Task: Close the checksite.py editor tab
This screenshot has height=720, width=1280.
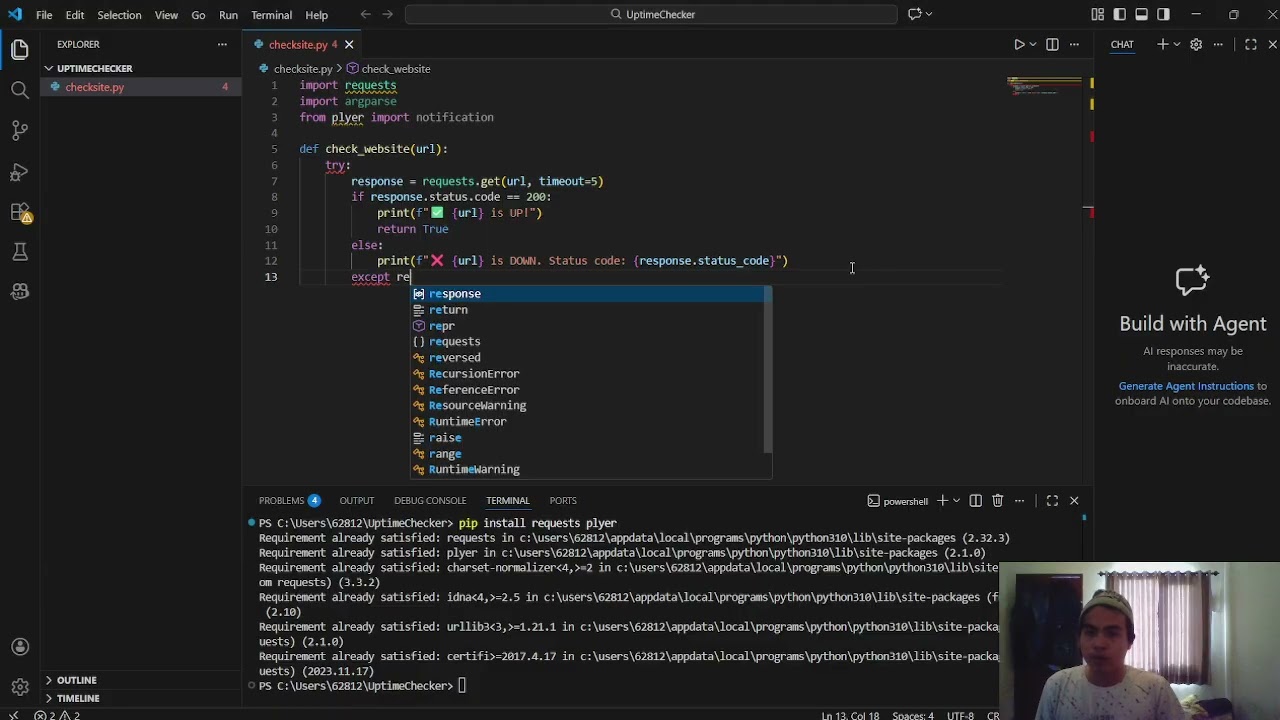Action: (x=349, y=44)
